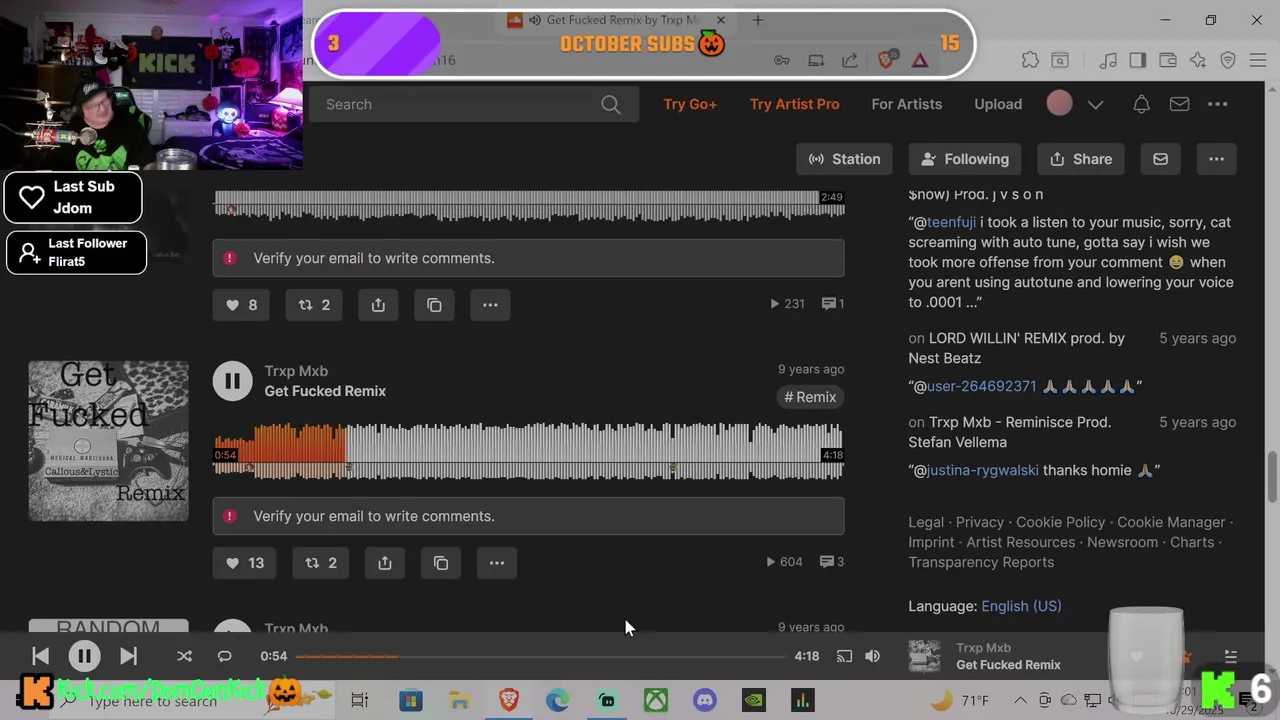1280x720 pixels.
Task: Open the next-up queue icon
Action: click(1230, 656)
